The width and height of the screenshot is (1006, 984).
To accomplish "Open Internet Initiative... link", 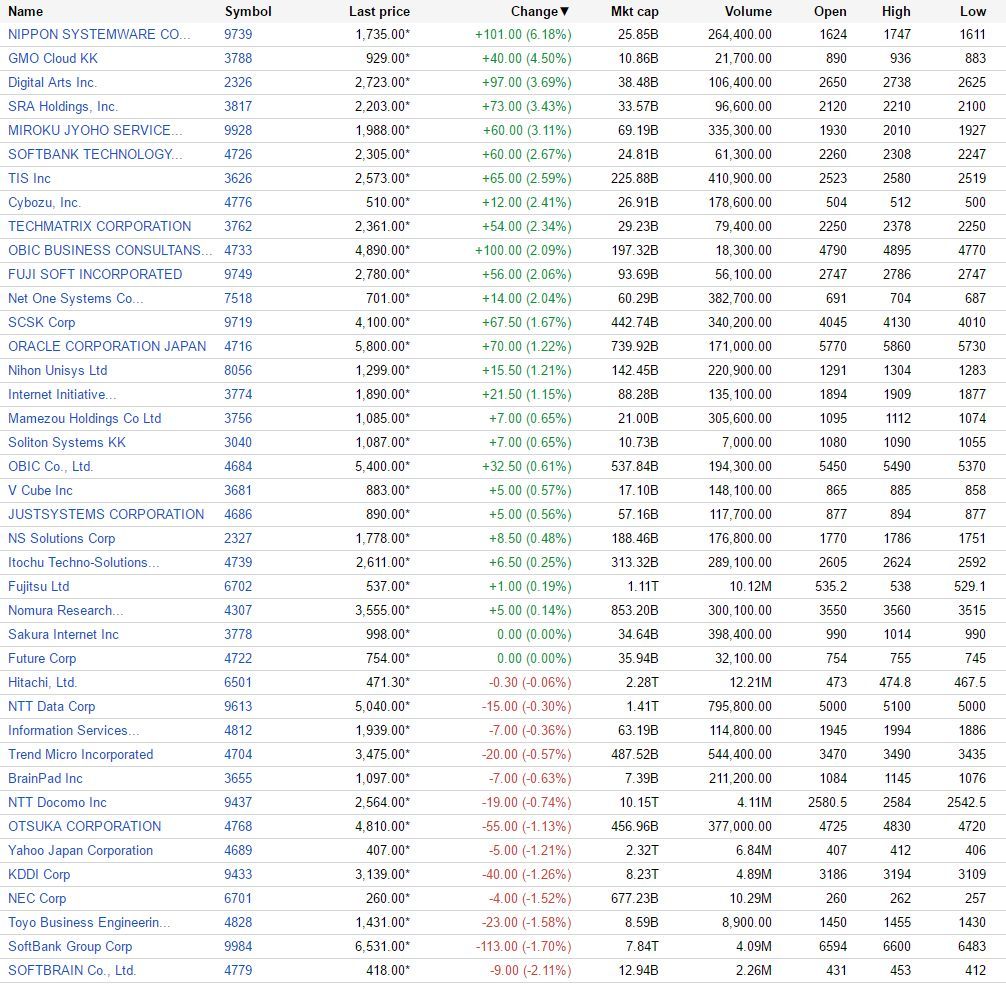I will (x=62, y=394).
